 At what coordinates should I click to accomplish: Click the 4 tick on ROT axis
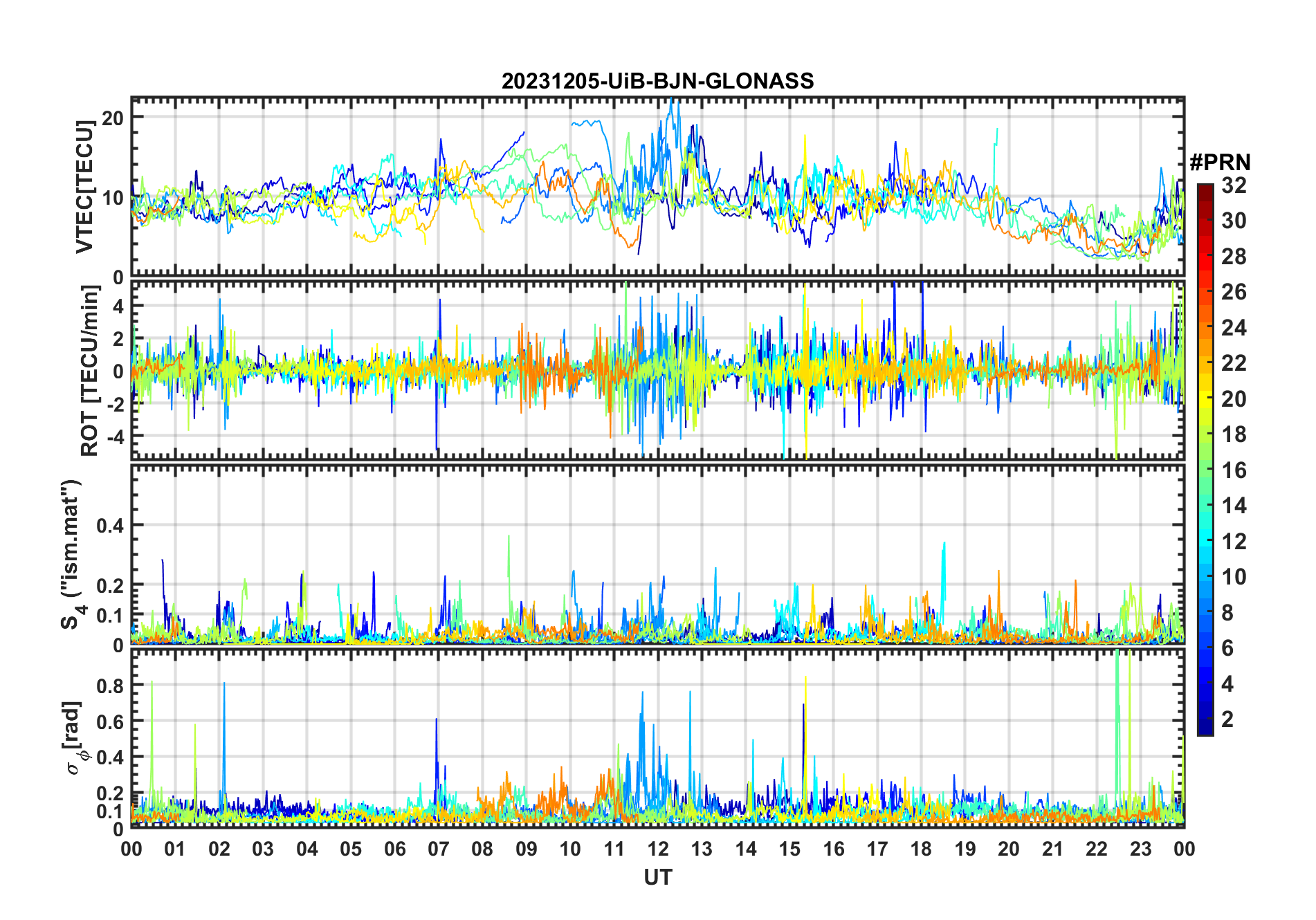click(118, 306)
